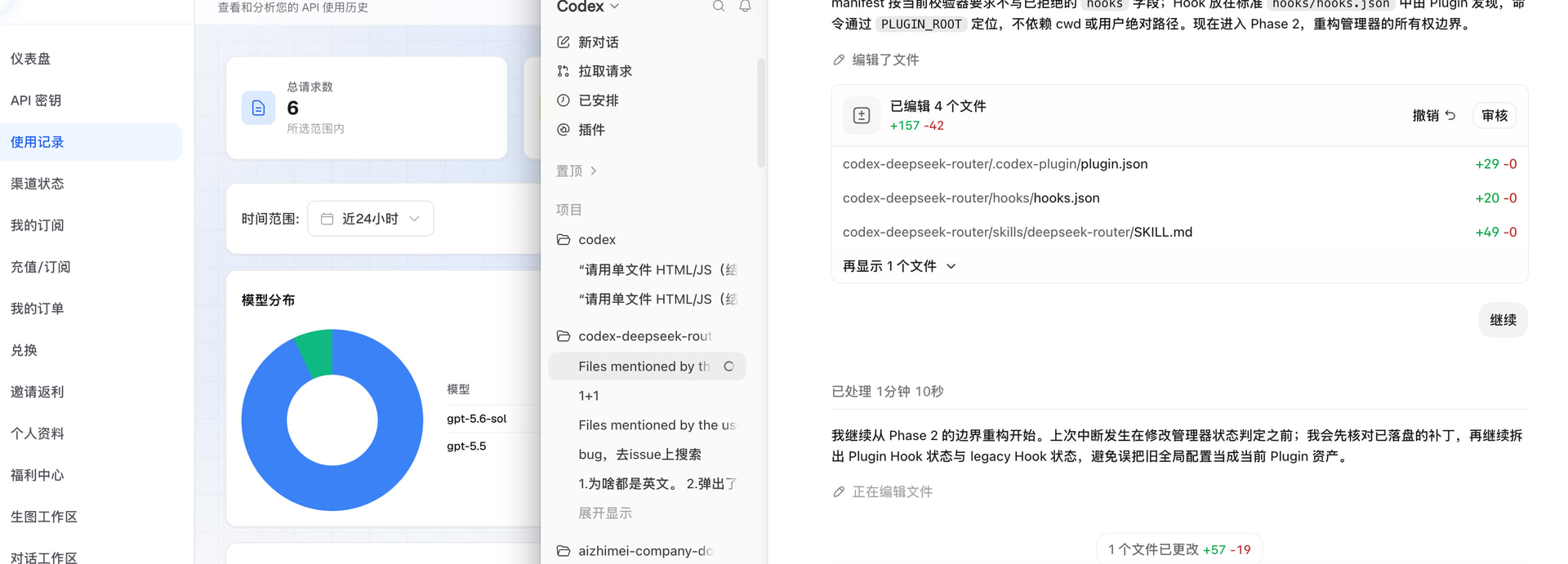
Task: Select the codex-deepseek-rout project row
Action: pos(647,335)
